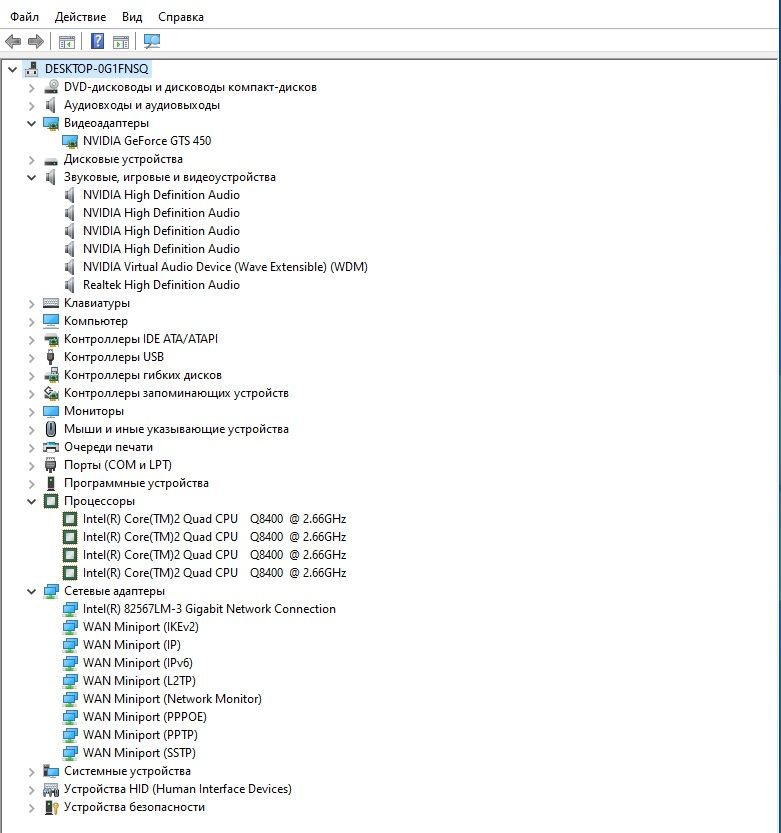Viewport: 781px width, 833px height.
Task: Click the Back arrow toolbar icon
Action: (13, 41)
